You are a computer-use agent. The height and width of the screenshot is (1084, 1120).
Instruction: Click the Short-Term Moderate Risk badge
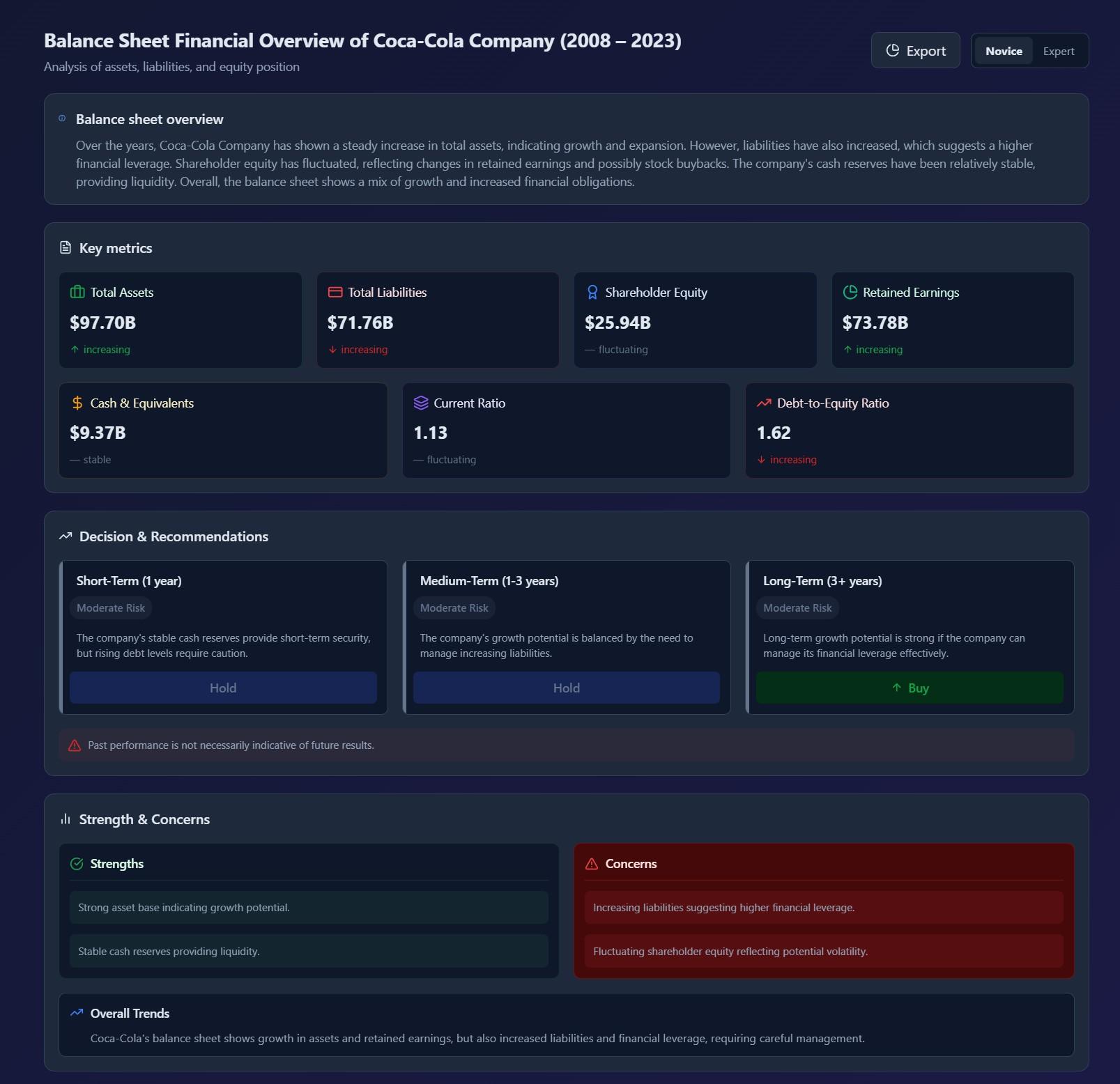click(111, 607)
